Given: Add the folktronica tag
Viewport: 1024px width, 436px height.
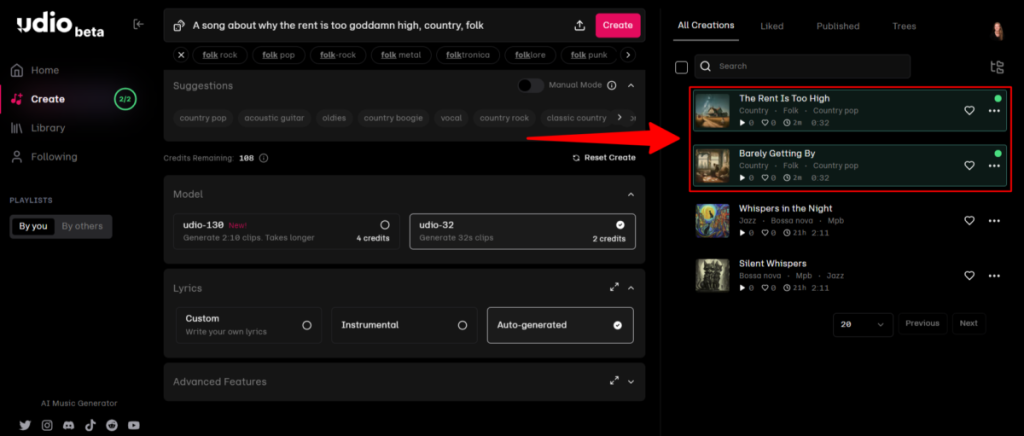Looking at the screenshot, I should point(468,55).
